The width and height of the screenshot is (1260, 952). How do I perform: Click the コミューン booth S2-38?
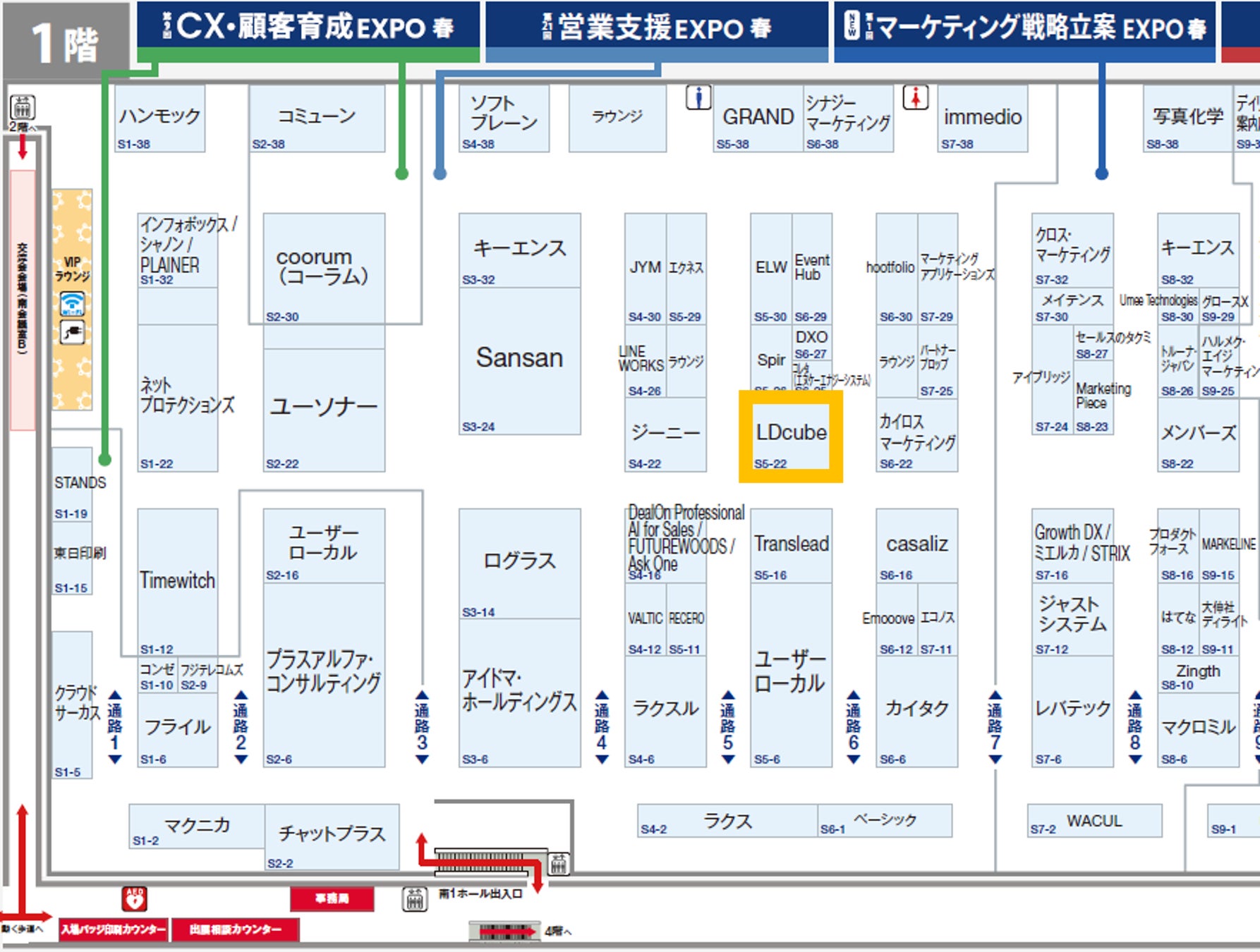pyautogui.click(x=317, y=118)
